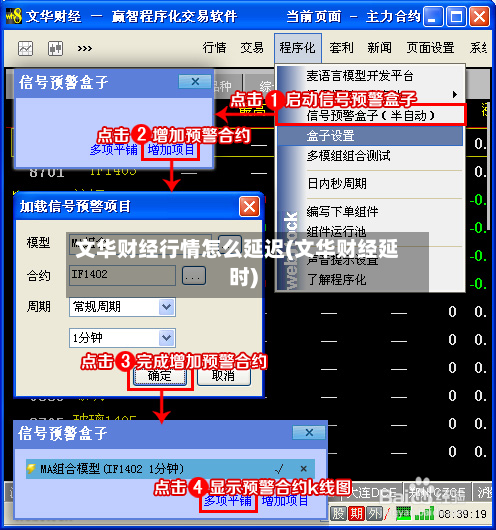Minimize the 文华财经 main window

click(433, 16)
